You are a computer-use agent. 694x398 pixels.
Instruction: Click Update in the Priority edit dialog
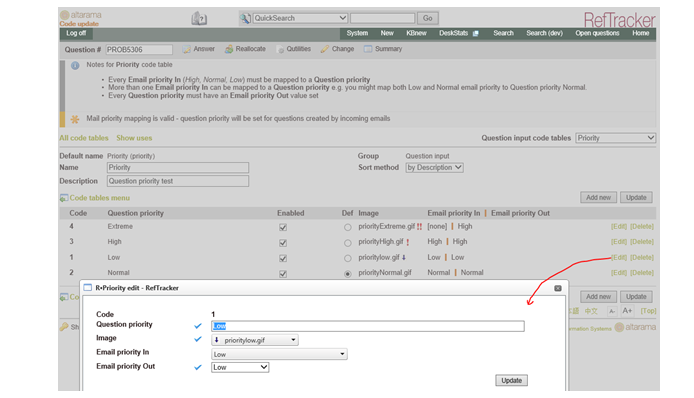(x=511, y=381)
